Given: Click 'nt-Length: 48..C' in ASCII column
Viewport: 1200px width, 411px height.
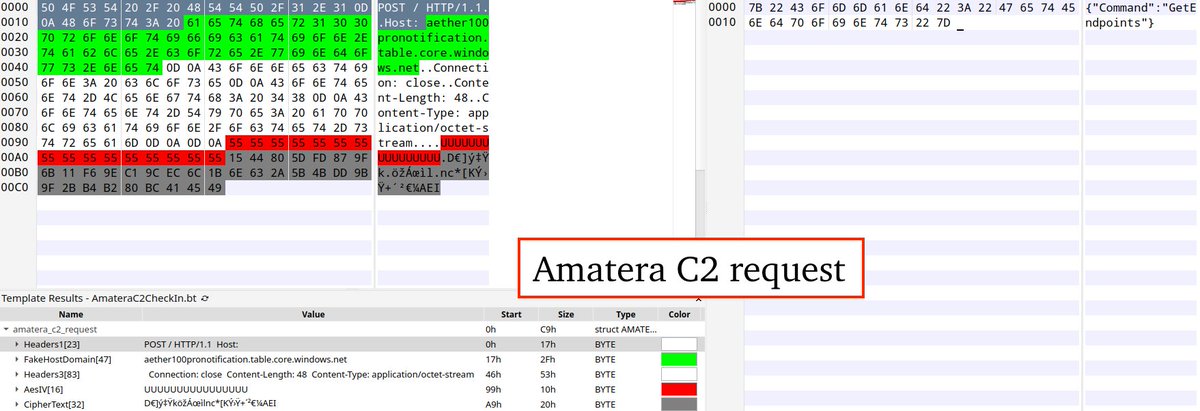Looking at the screenshot, I should tap(433, 97).
